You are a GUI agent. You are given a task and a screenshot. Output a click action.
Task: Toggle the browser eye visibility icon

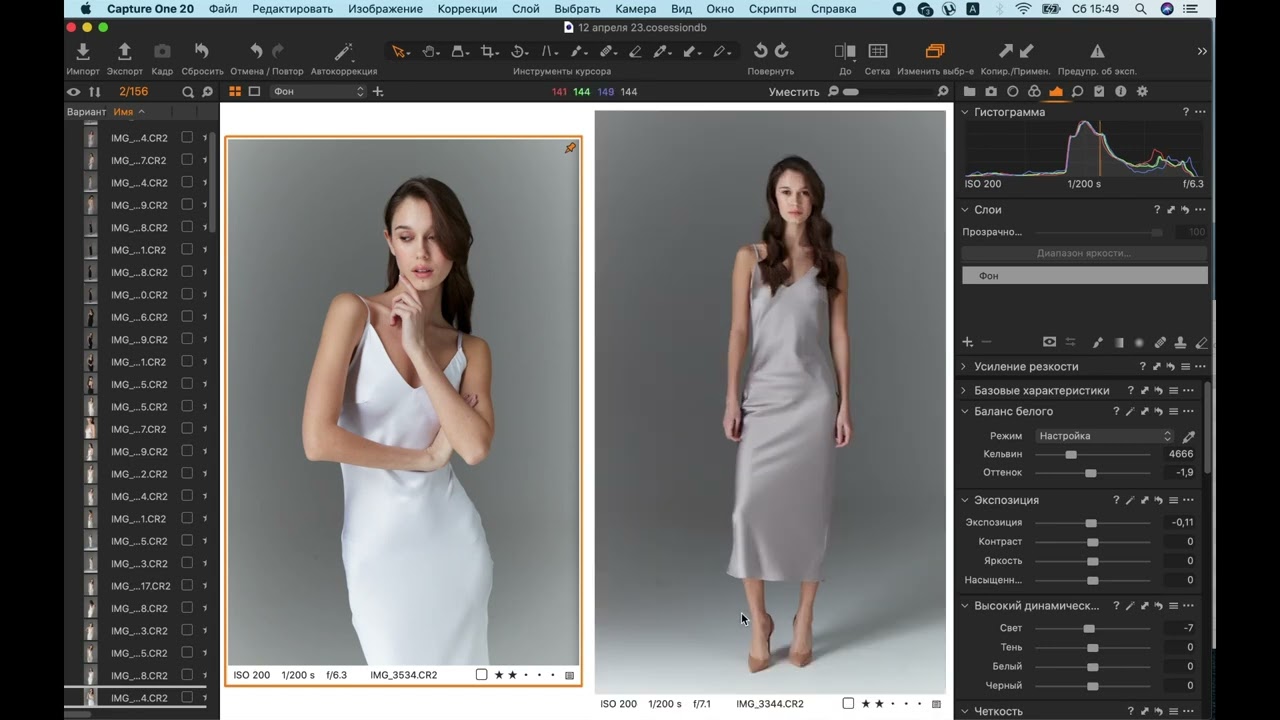[73, 92]
